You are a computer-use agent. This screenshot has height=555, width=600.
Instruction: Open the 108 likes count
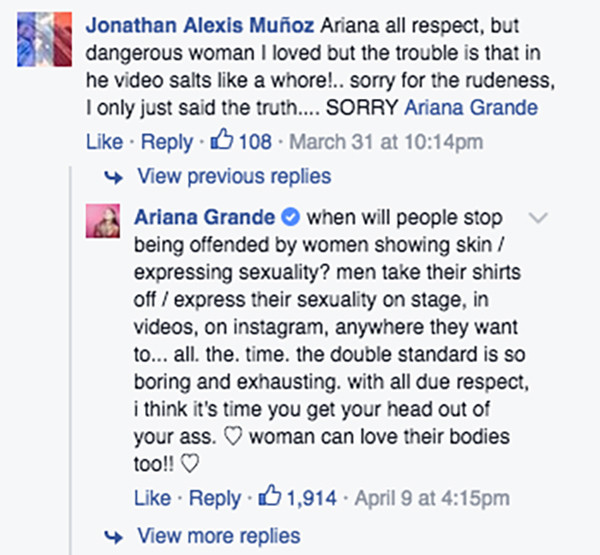[x=255, y=142]
